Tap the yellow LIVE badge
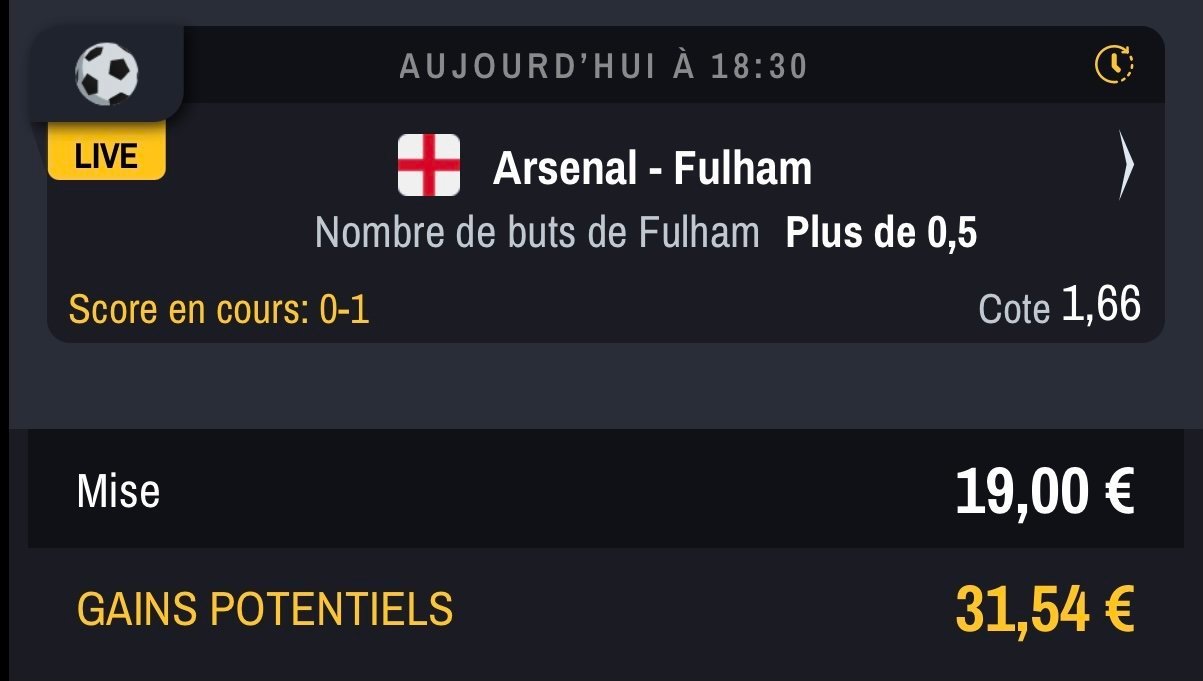The height and width of the screenshot is (681, 1203). tap(106, 155)
